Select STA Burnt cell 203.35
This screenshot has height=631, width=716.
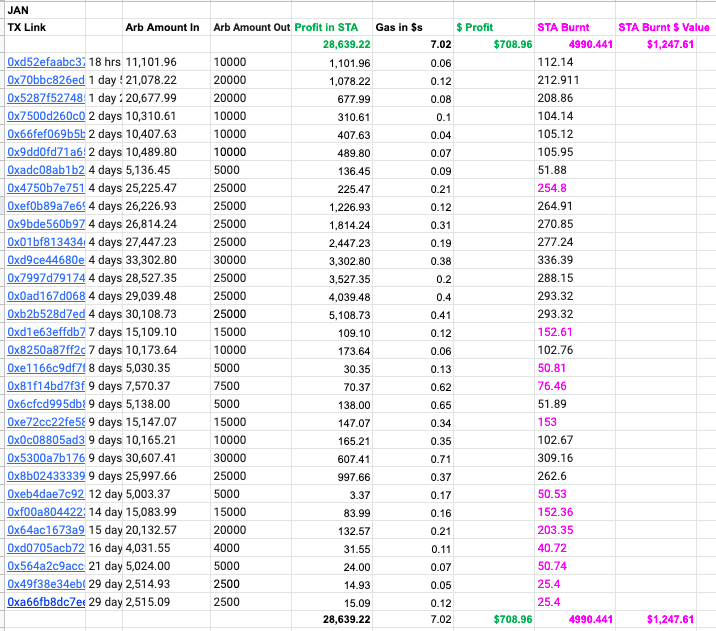point(574,530)
